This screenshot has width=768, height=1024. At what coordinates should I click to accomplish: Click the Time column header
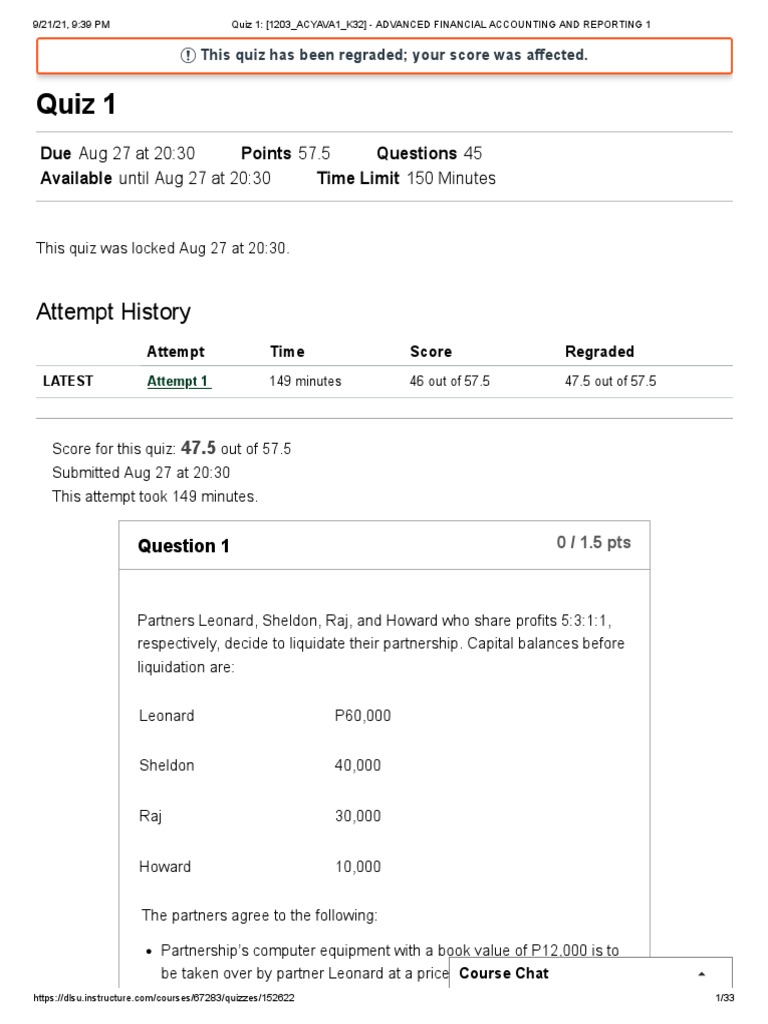click(x=287, y=352)
